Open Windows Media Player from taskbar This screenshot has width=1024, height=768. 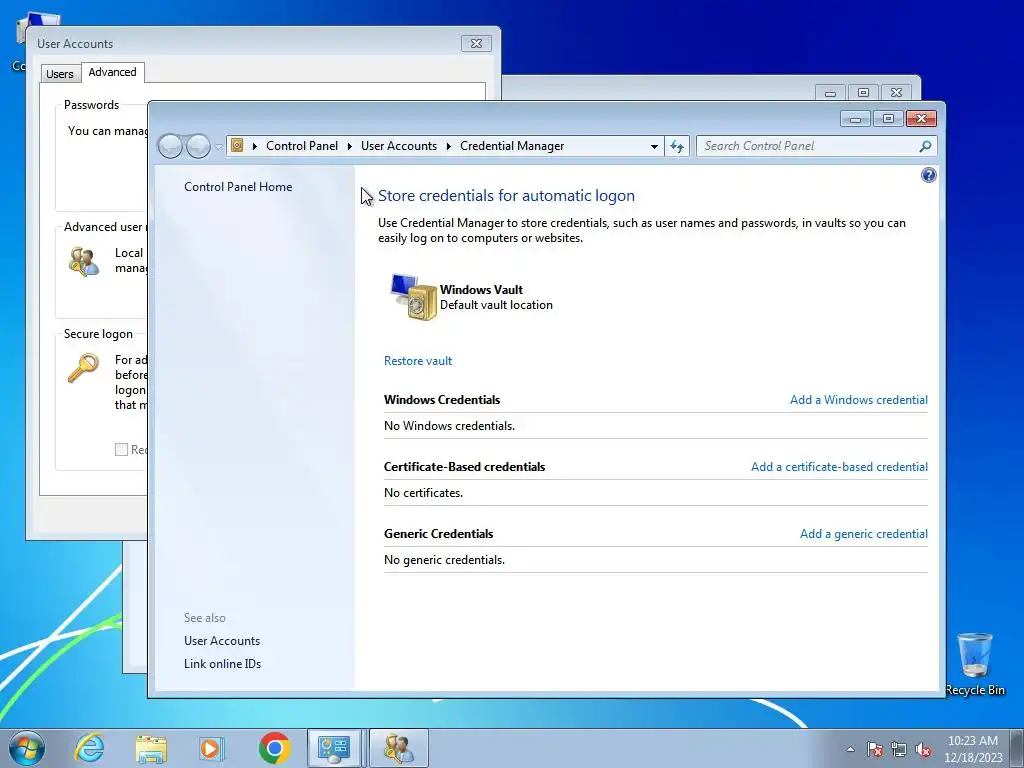(211, 748)
